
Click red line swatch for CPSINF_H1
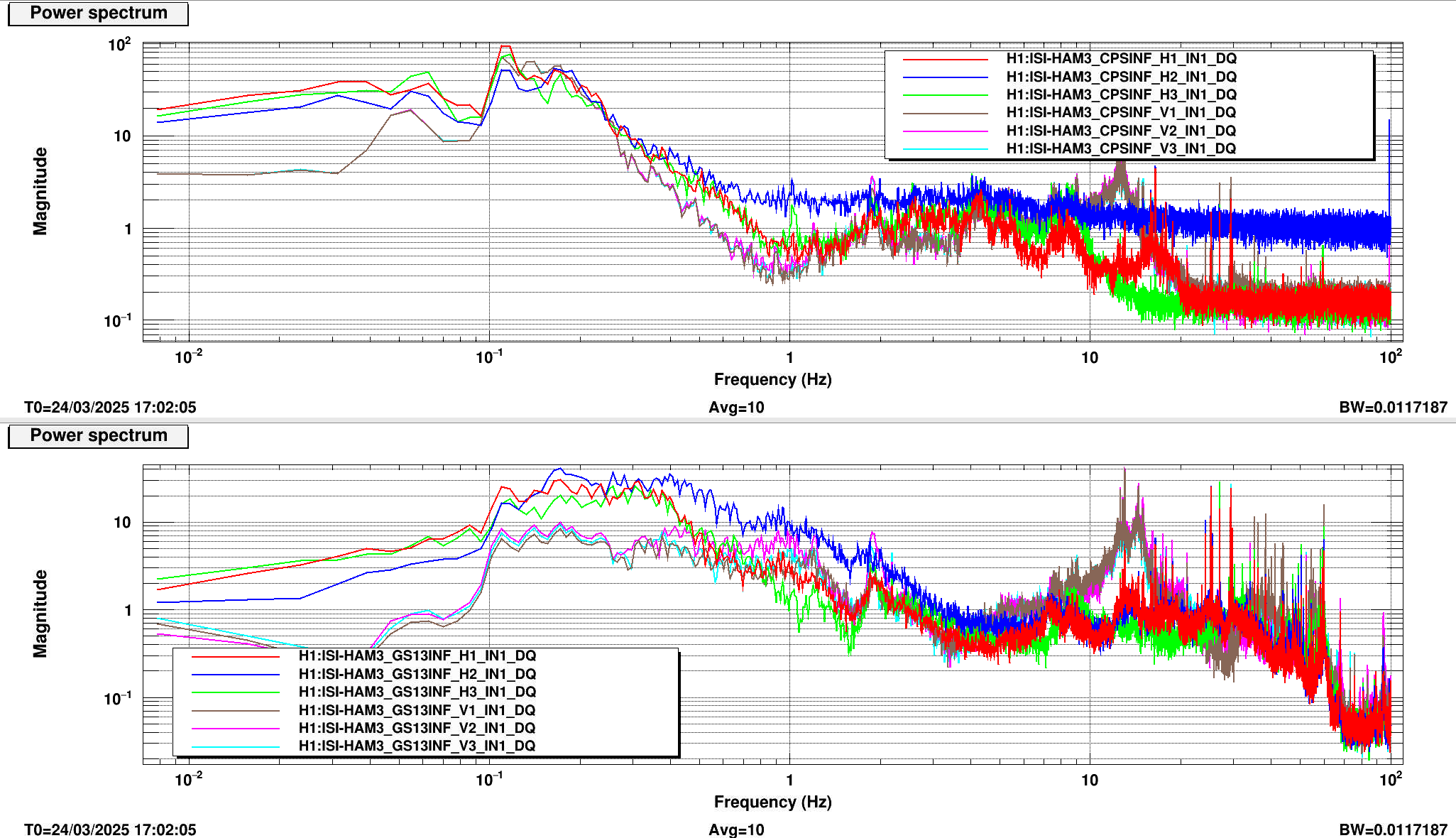(x=945, y=59)
